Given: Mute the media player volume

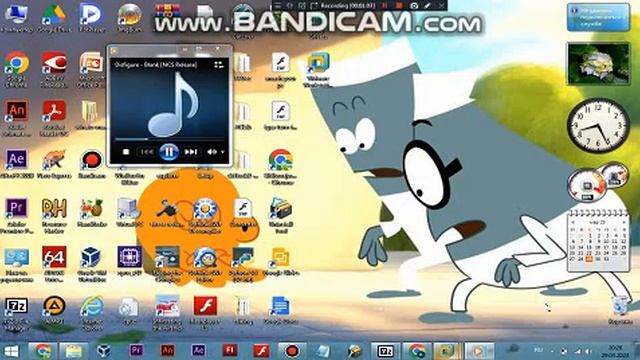Looking at the screenshot, I should pyautogui.click(x=211, y=152).
